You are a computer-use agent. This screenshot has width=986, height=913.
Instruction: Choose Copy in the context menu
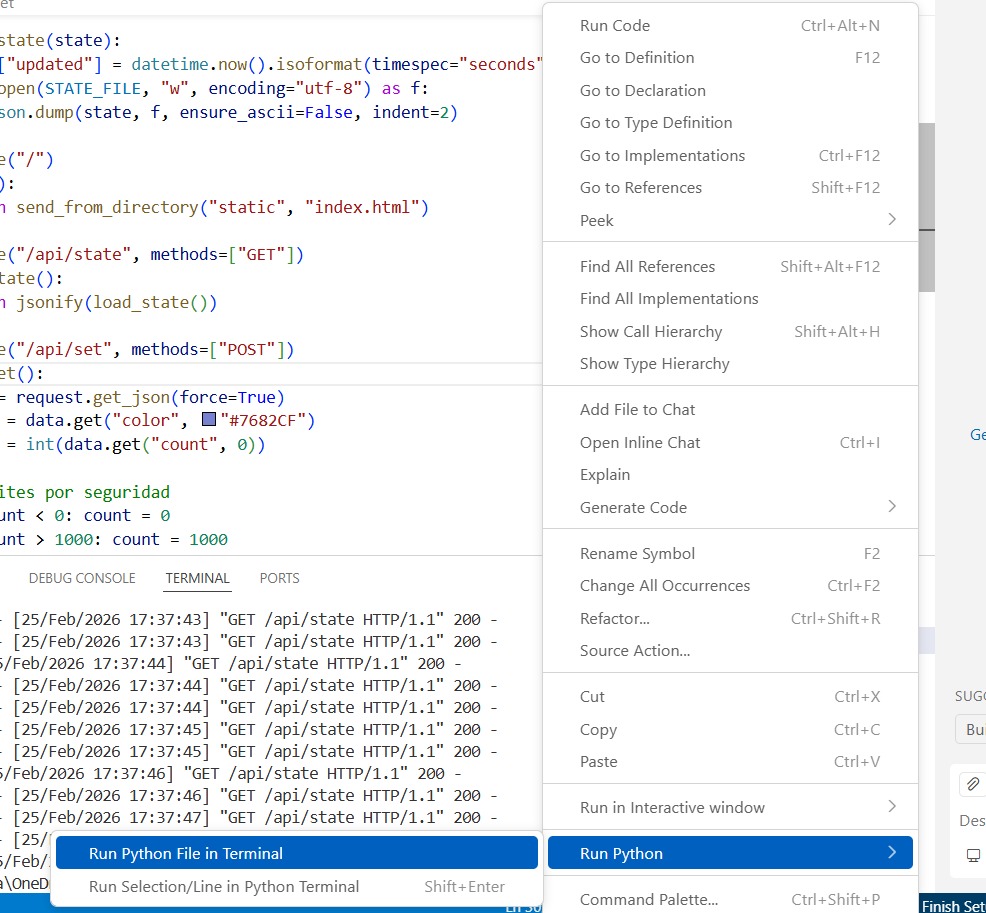pos(598,729)
